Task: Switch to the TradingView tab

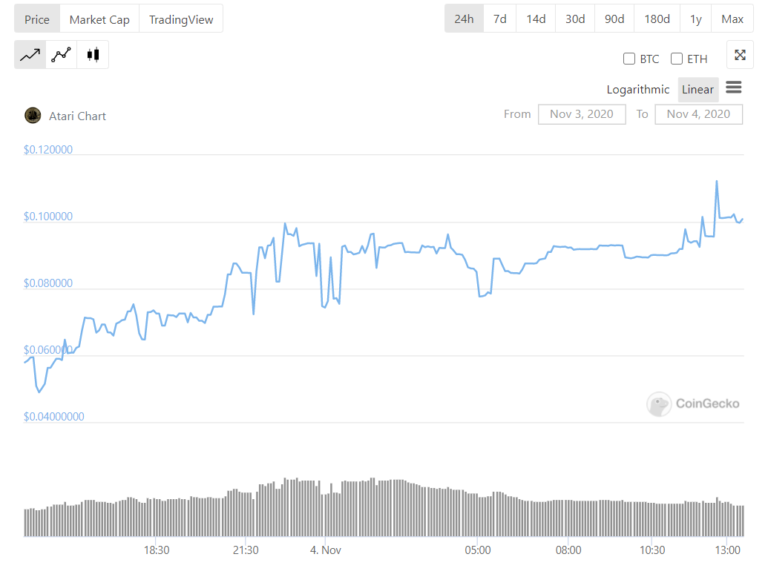Action: pos(181,19)
